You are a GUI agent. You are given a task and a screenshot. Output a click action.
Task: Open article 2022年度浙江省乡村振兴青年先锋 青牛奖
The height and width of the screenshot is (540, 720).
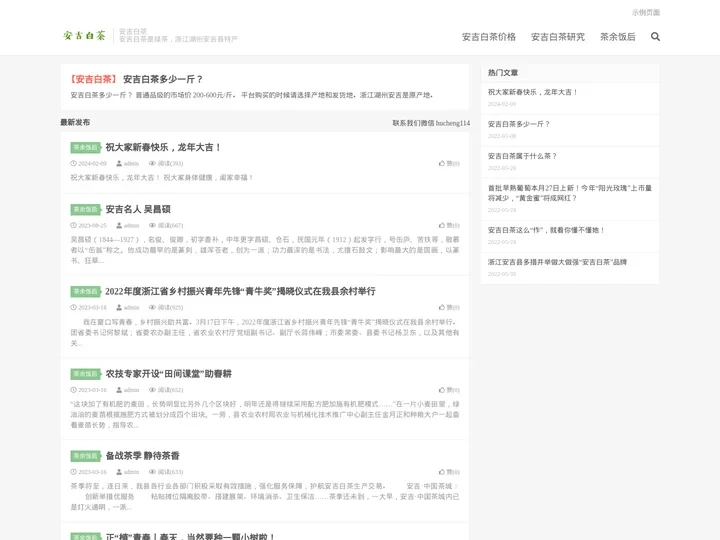click(x=240, y=292)
